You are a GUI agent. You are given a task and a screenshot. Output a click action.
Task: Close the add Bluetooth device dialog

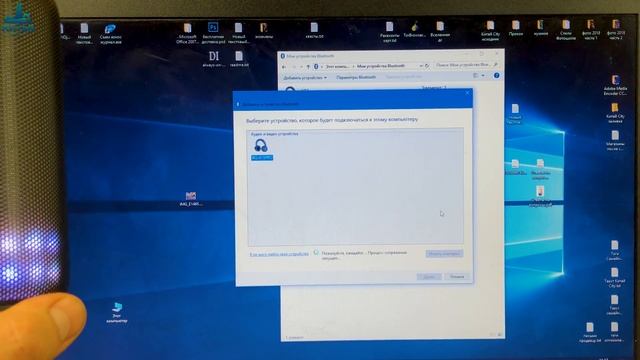[467, 93]
